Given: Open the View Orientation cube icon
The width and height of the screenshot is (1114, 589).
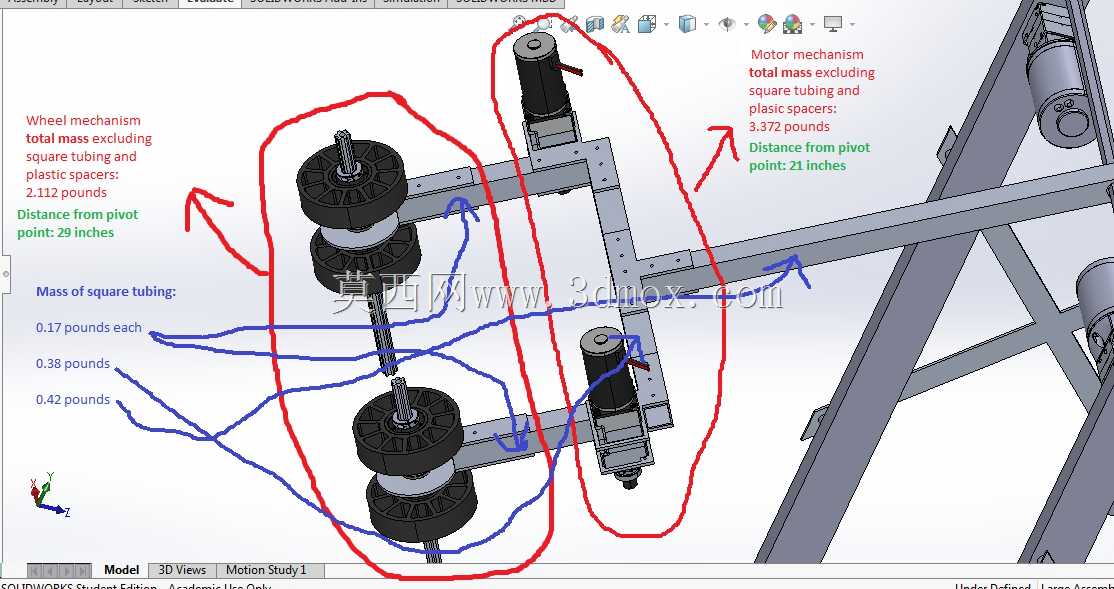Looking at the screenshot, I should click(x=647, y=25).
